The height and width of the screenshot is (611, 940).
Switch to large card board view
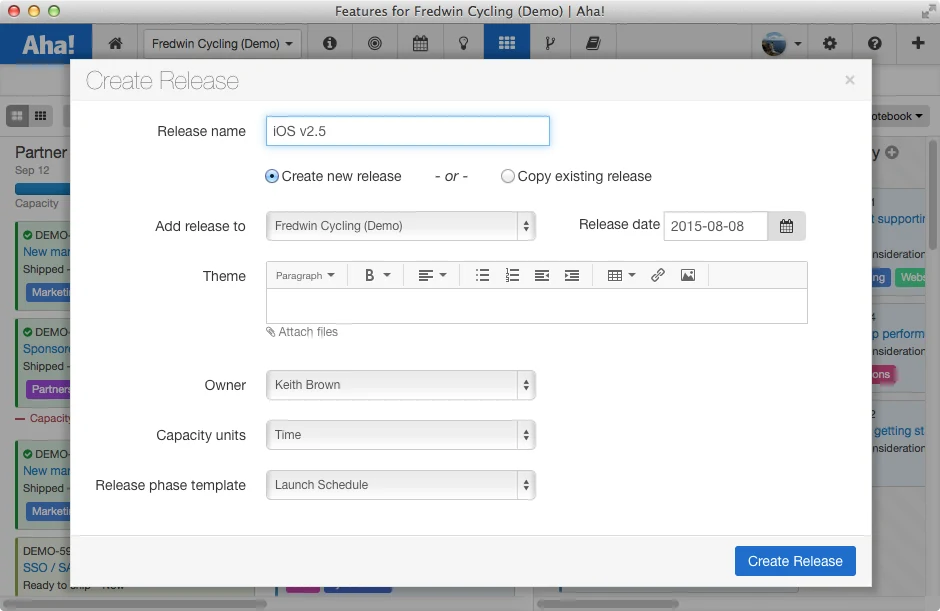click(17, 116)
